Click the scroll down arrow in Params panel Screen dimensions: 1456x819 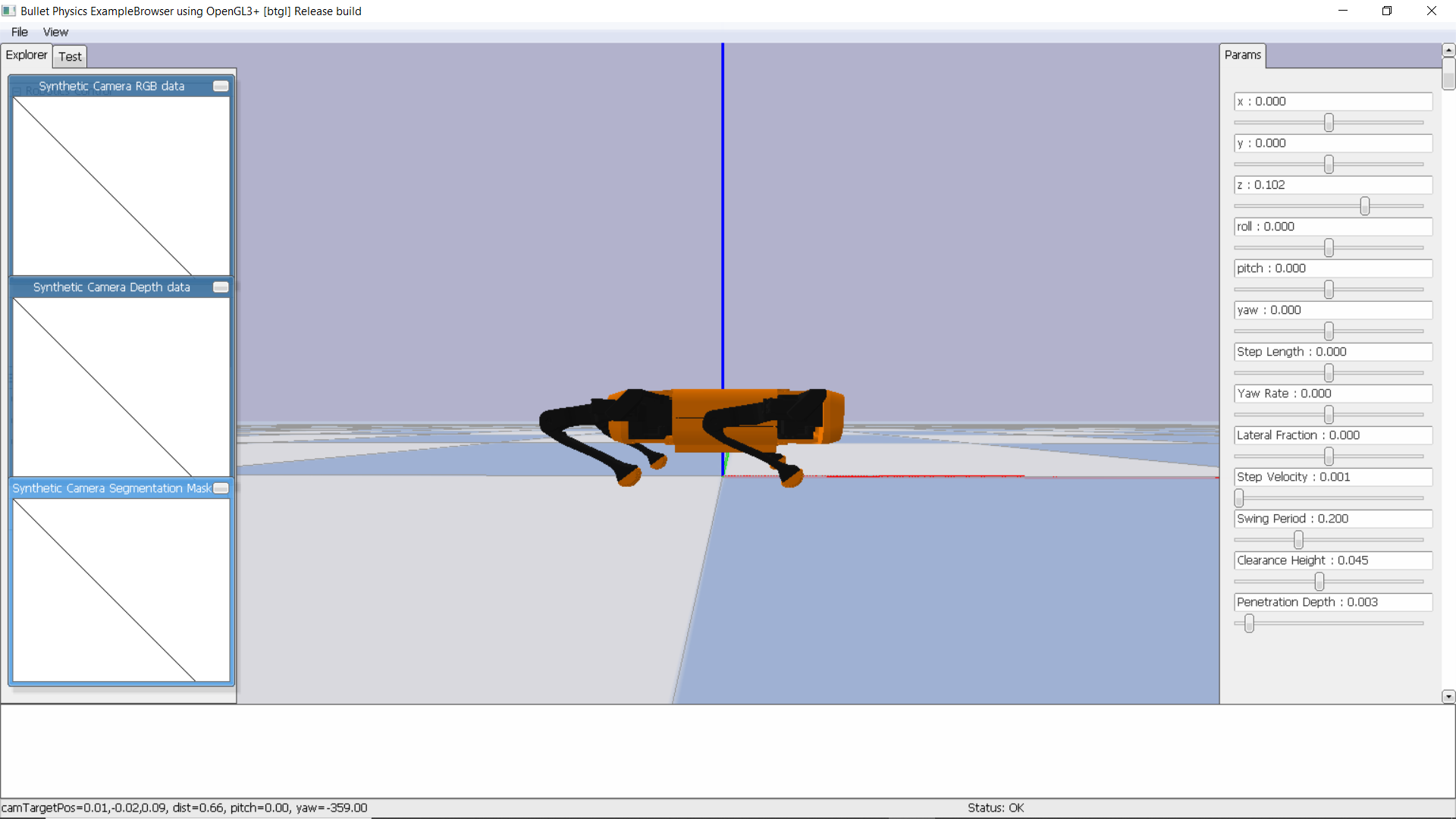pos(1448,696)
